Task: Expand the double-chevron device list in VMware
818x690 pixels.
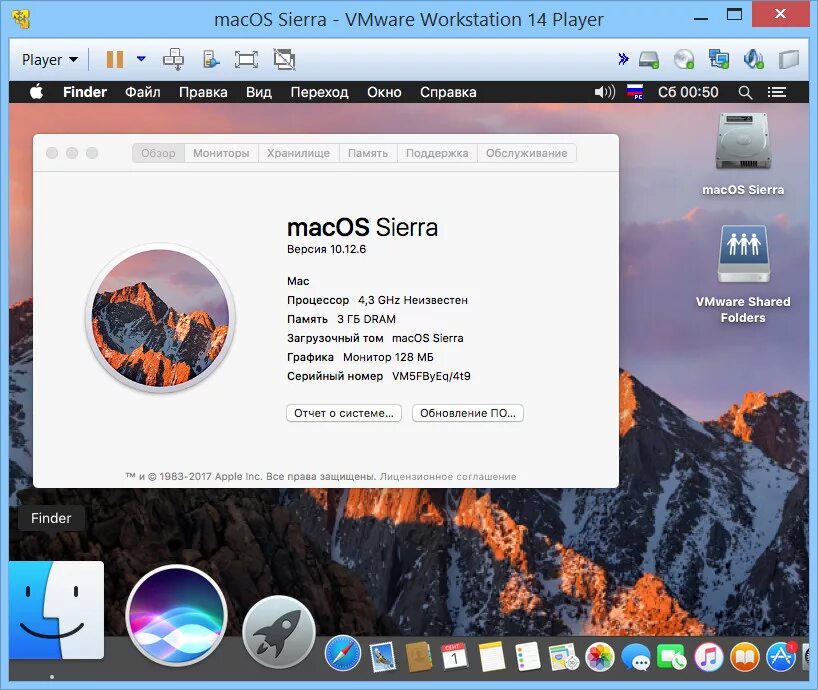Action: click(x=623, y=59)
